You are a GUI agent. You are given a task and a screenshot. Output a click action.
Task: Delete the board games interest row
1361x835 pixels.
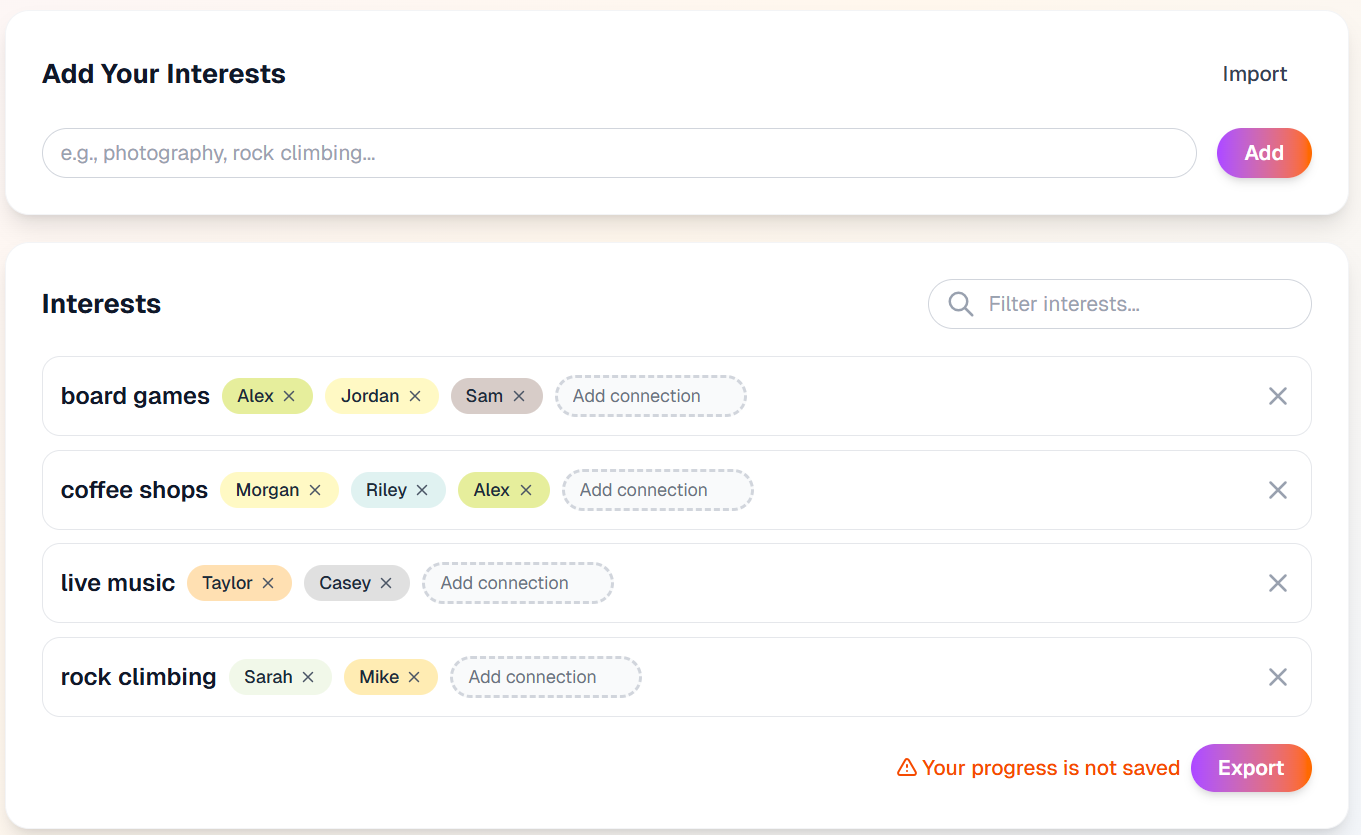point(1277,396)
